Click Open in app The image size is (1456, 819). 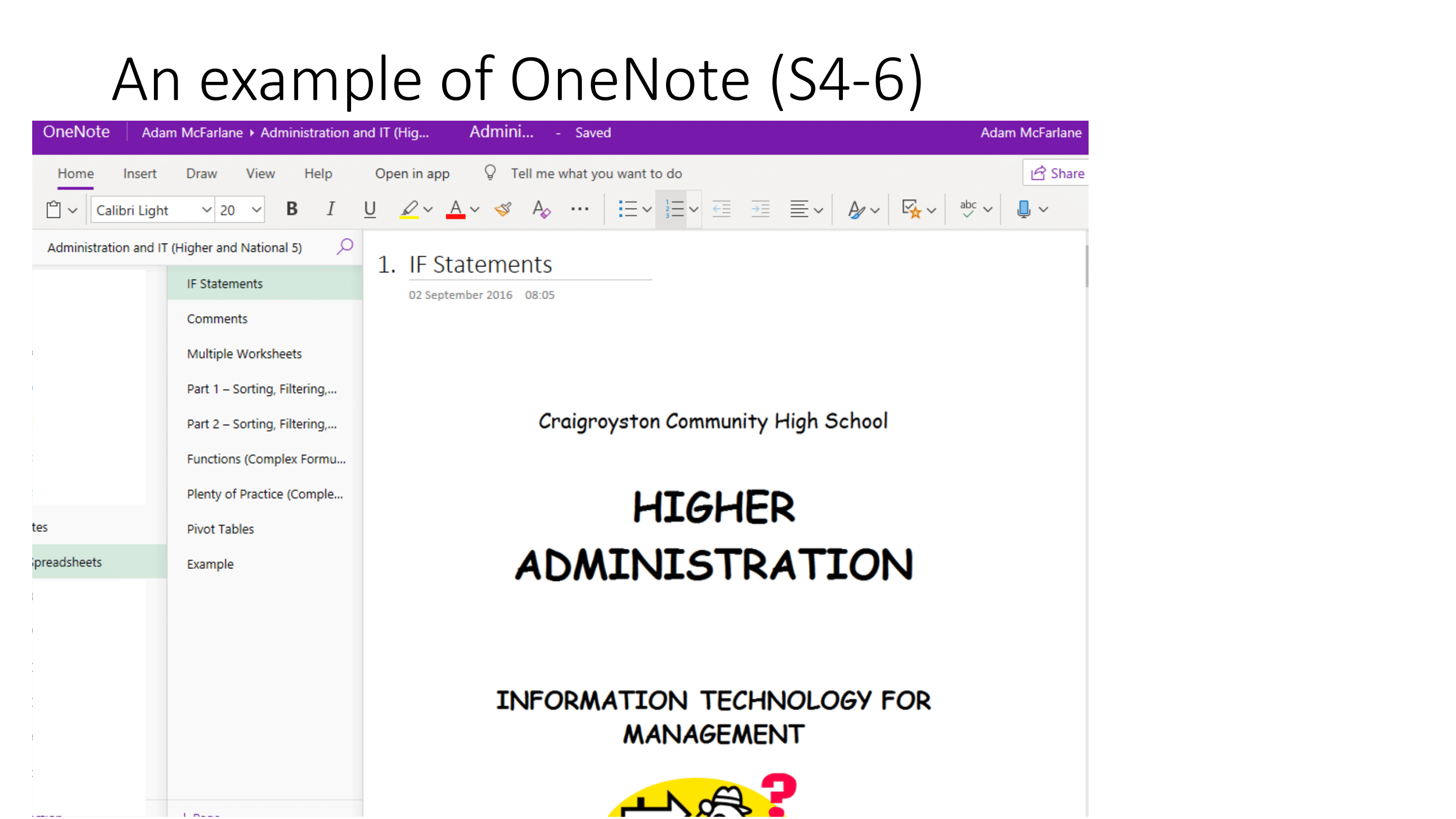(412, 174)
